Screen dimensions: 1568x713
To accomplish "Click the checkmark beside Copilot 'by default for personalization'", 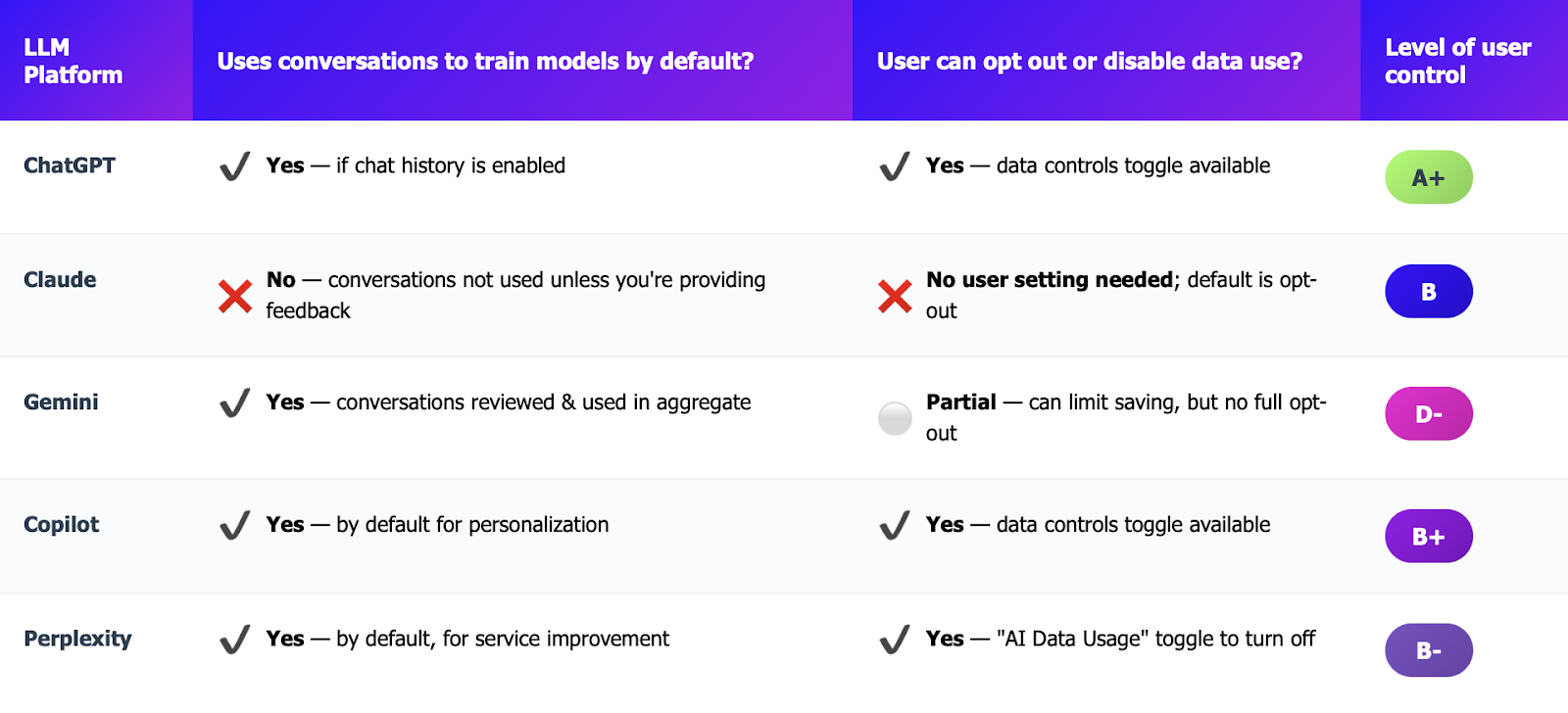I will coord(235,526).
